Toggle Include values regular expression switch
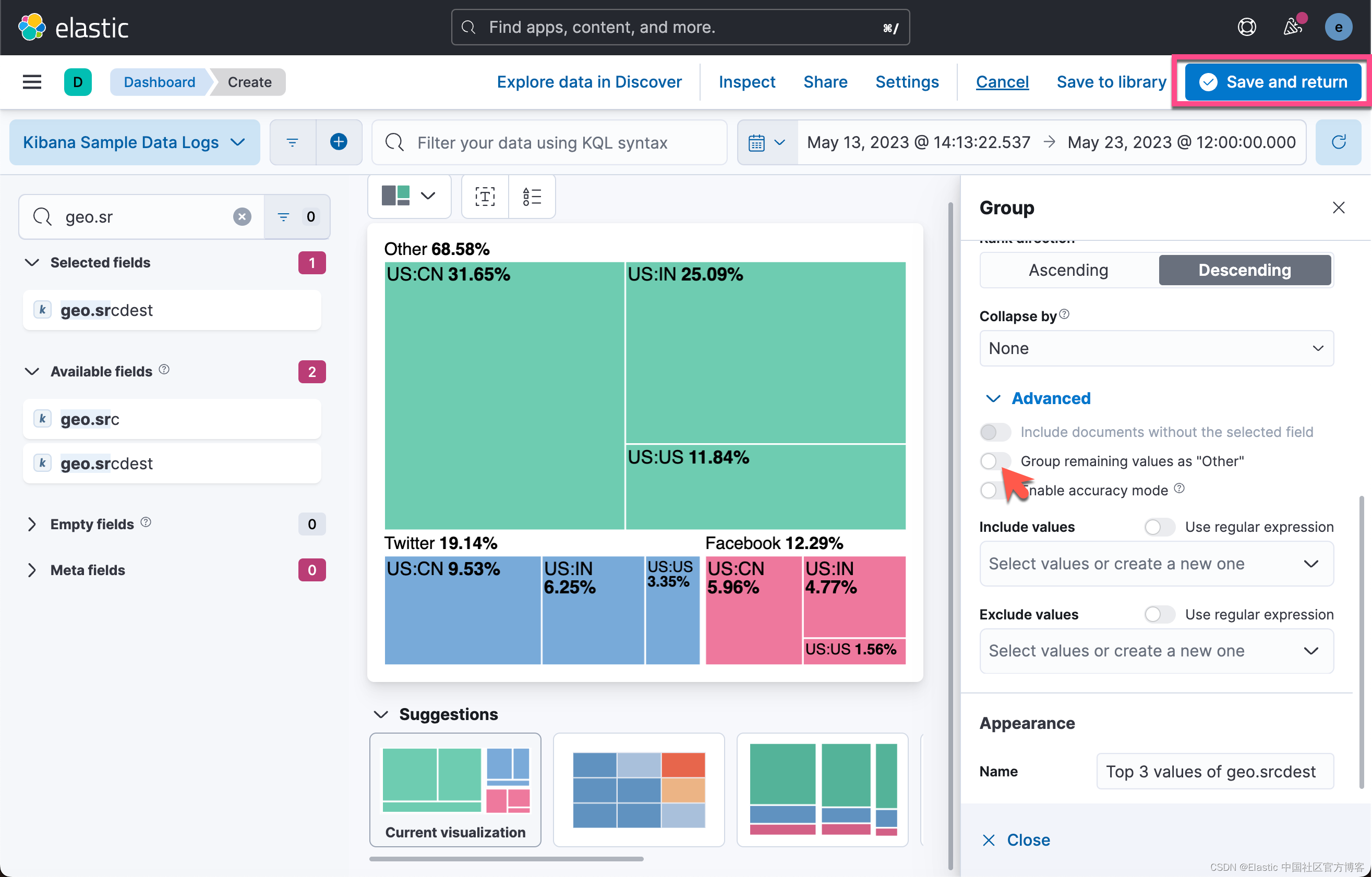1372x877 pixels. point(1160,527)
